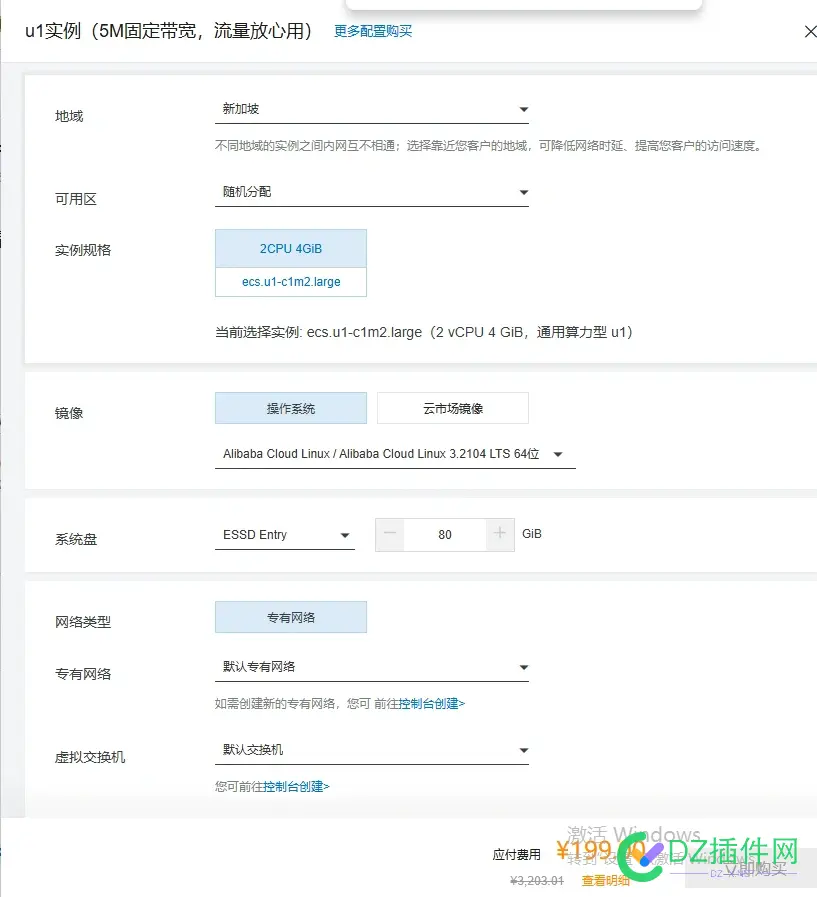Close the u1实例 purchase dialog
817x897 pixels.
pos(809,31)
